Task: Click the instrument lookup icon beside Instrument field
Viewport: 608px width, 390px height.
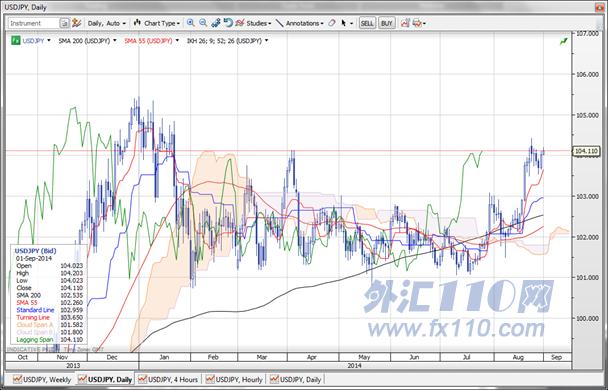Action: (x=64, y=23)
